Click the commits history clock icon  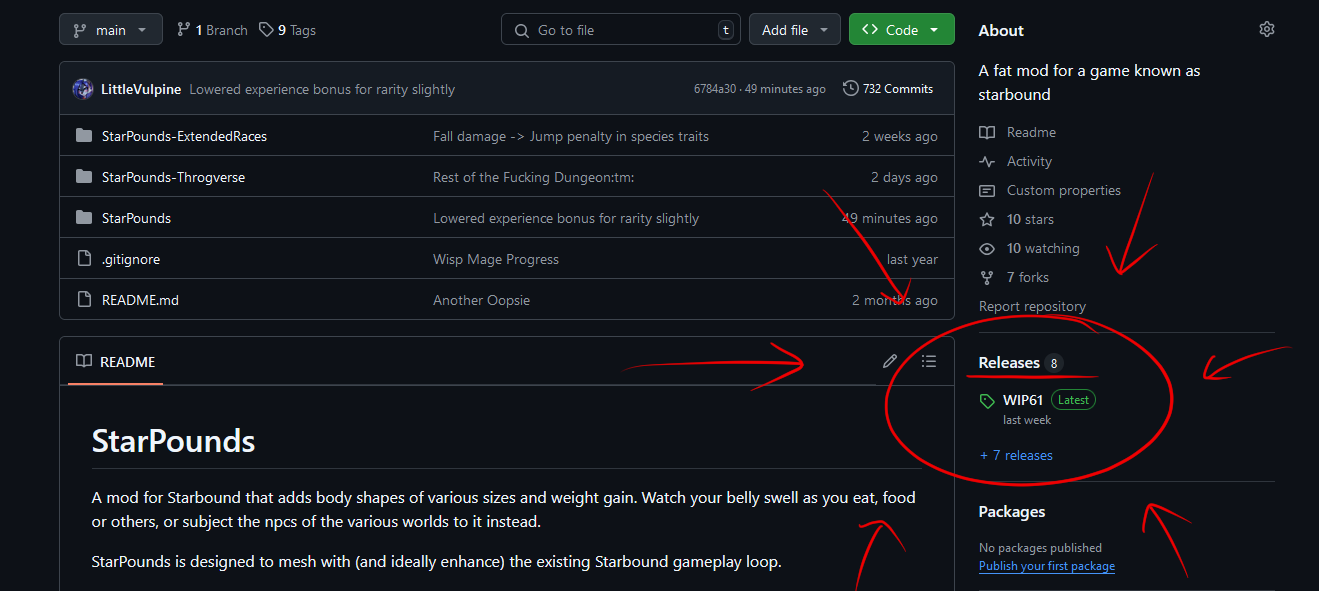point(850,89)
